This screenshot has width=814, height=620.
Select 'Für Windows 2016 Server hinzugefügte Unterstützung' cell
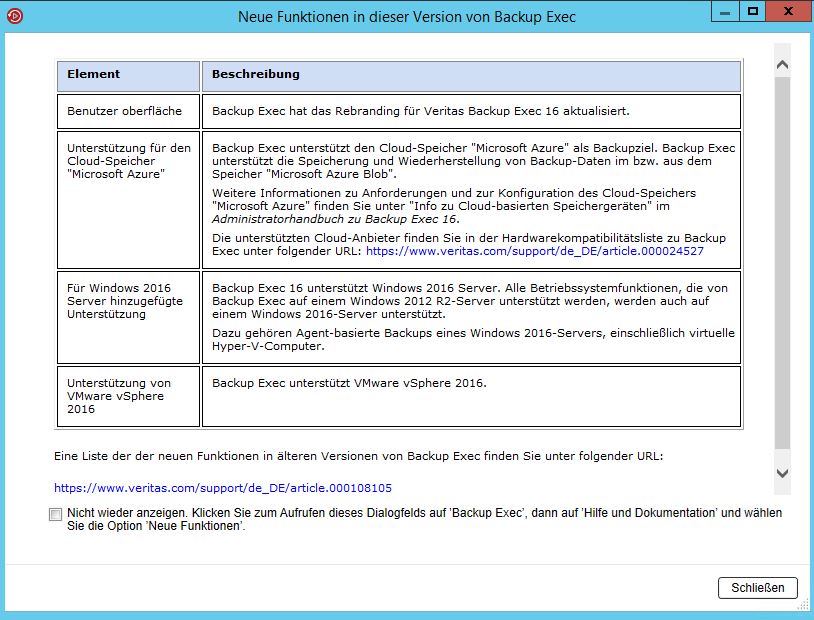pos(128,317)
